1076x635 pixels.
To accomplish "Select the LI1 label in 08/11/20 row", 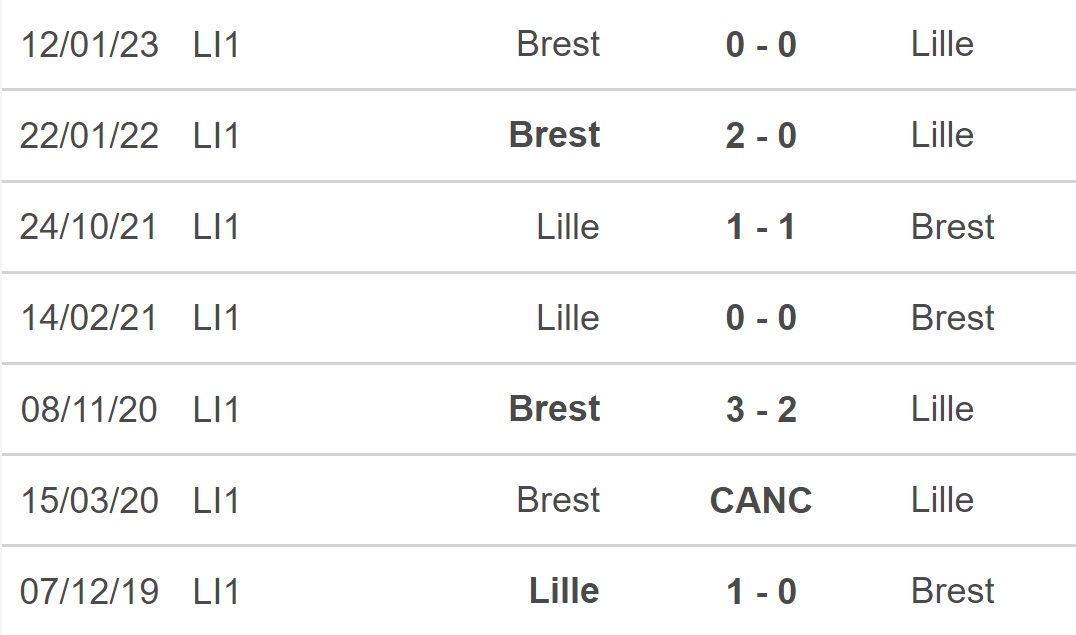I will click(x=215, y=409).
